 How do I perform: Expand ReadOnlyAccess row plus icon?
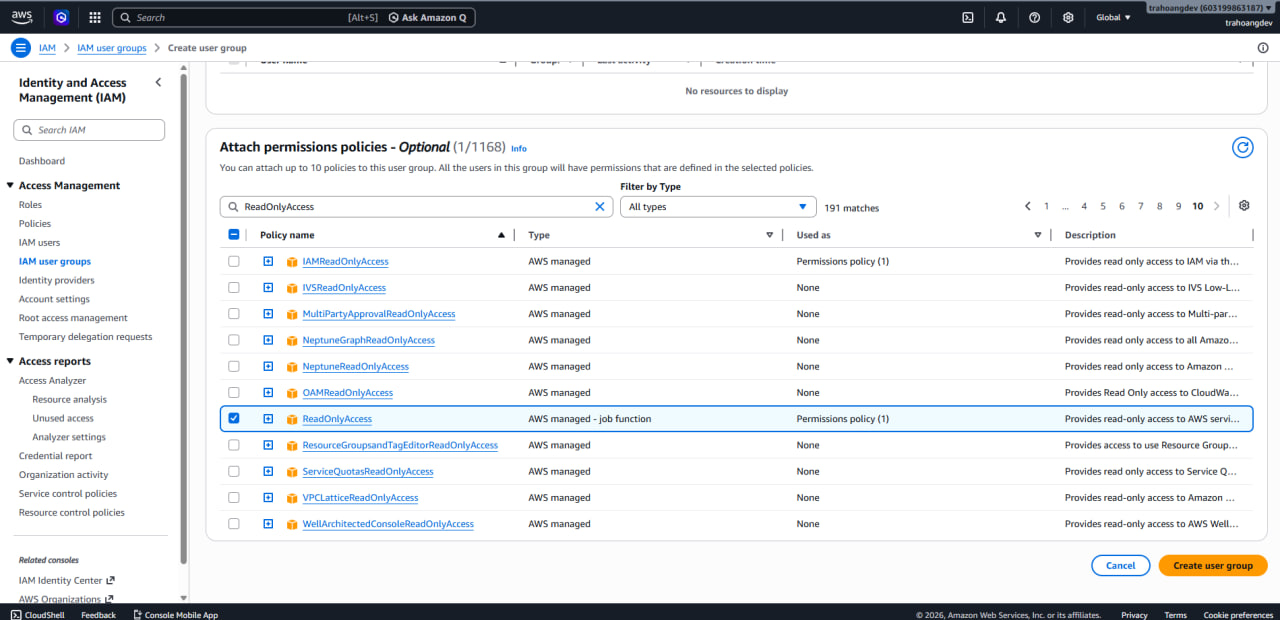tap(268, 418)
